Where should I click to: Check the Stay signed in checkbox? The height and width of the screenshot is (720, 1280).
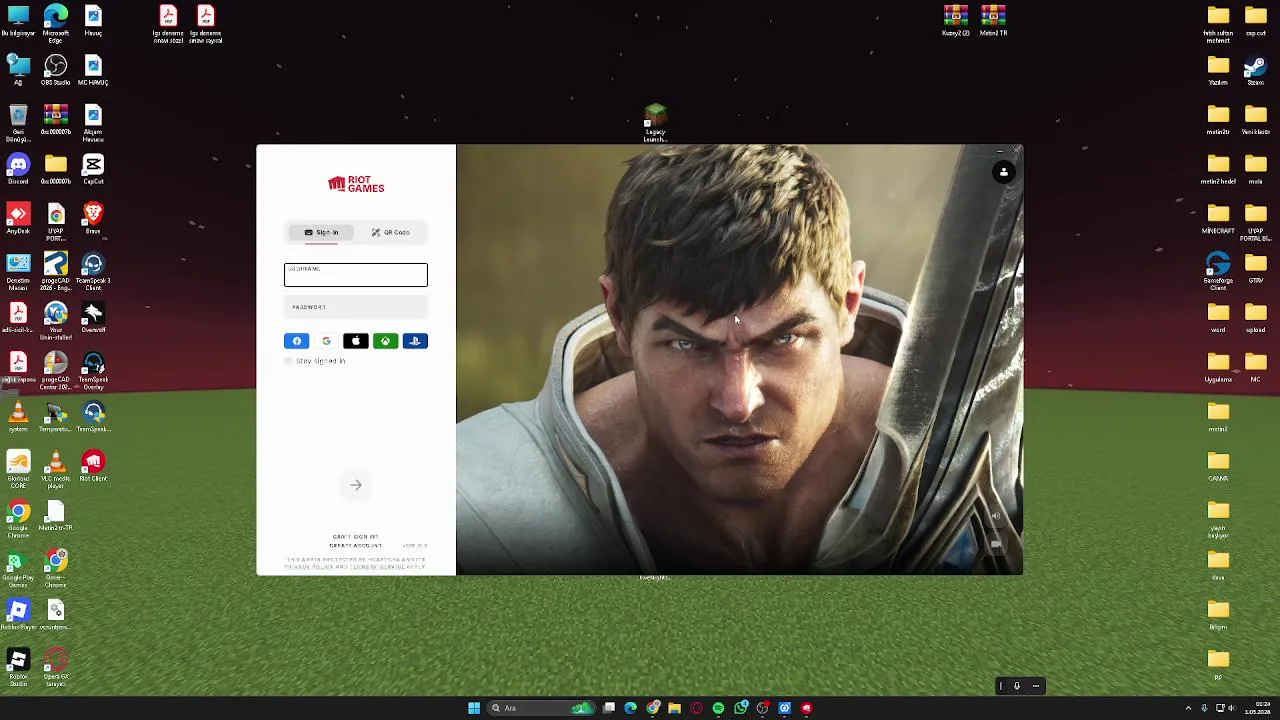pos(289,361)
